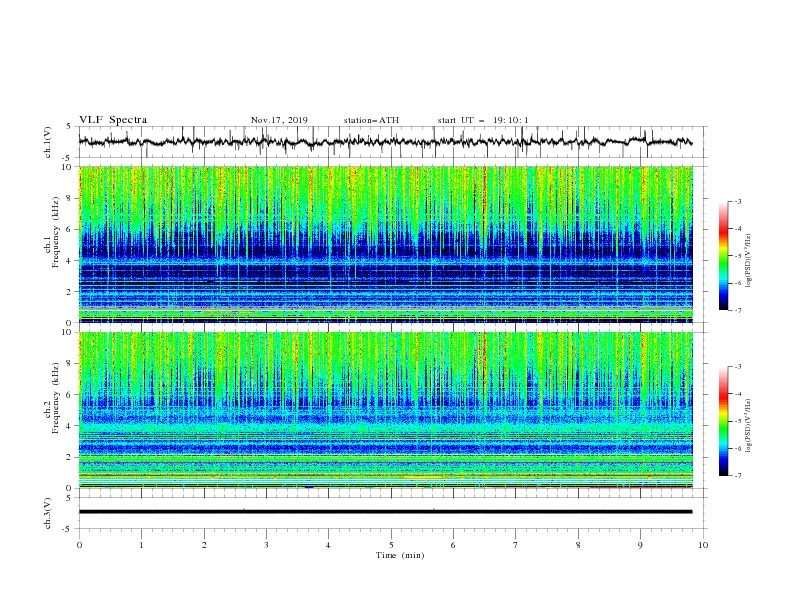
Task: Click "-5" on the ch.1 colorbar
Action: (737, 256)
